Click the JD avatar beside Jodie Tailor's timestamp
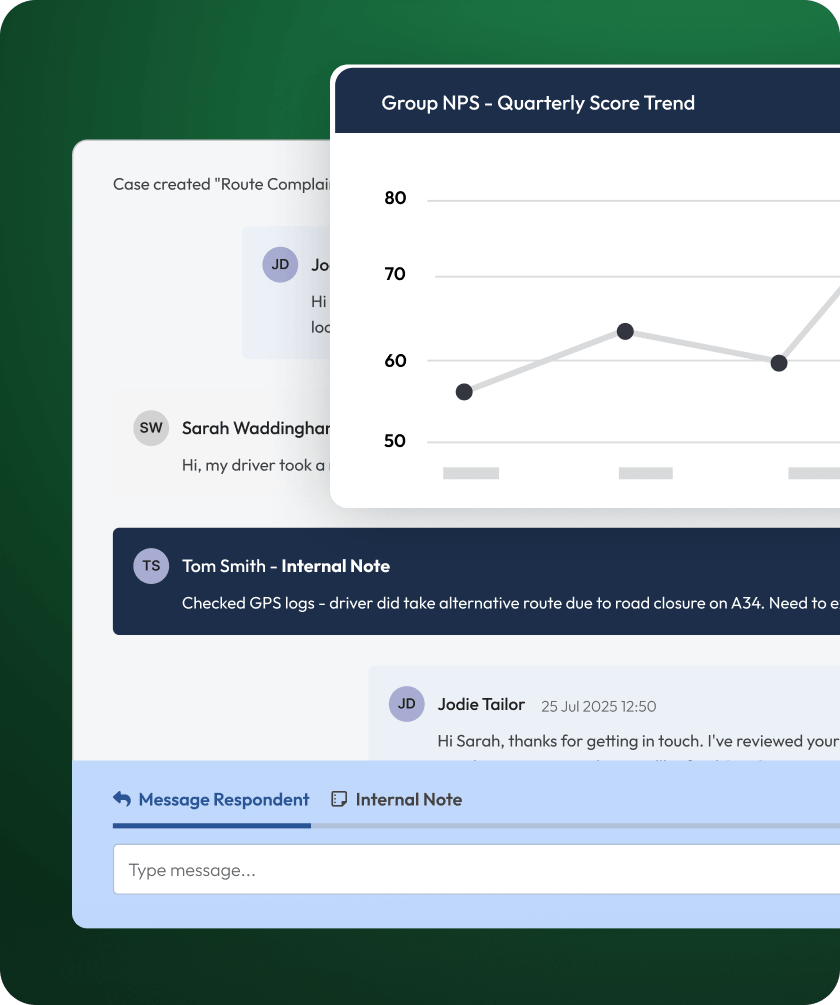The image size is (840, 1005). (x=407, y=704)
